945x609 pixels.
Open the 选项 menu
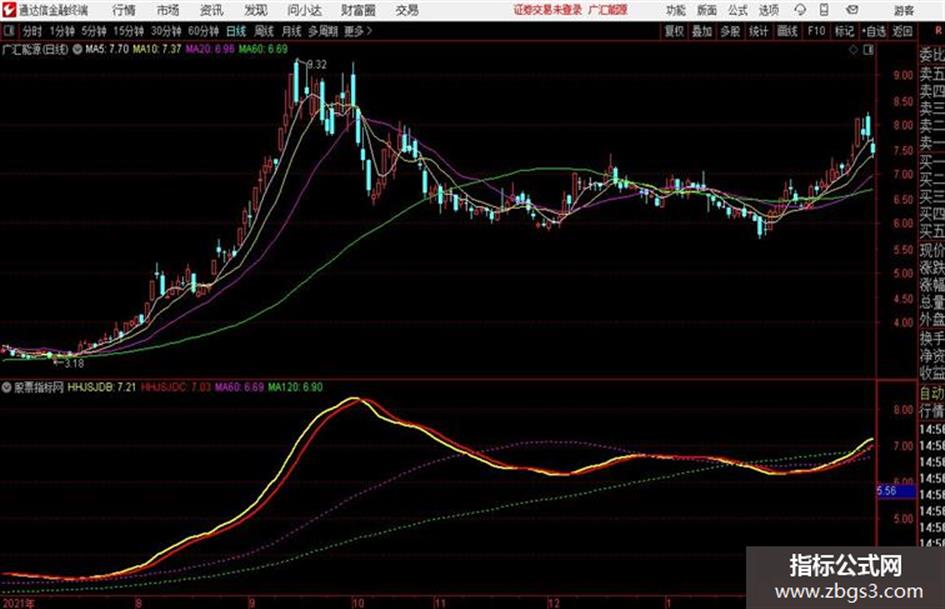tap(769, 10)
